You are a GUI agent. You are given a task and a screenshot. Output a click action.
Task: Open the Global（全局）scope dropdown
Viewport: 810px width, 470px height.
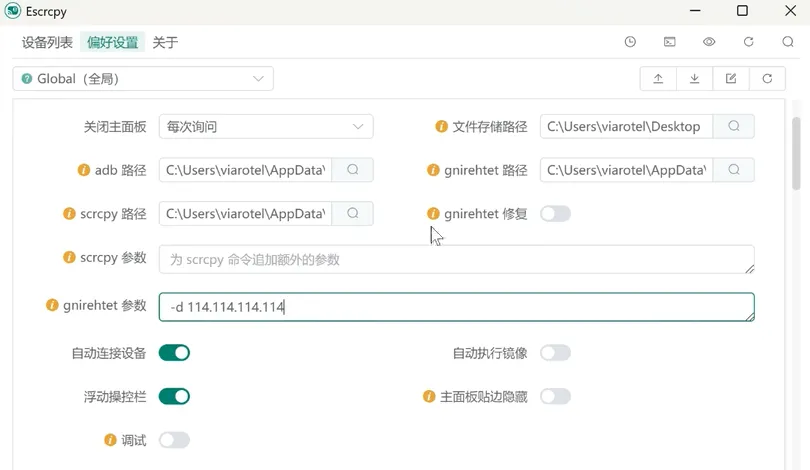tap(143, 79)
